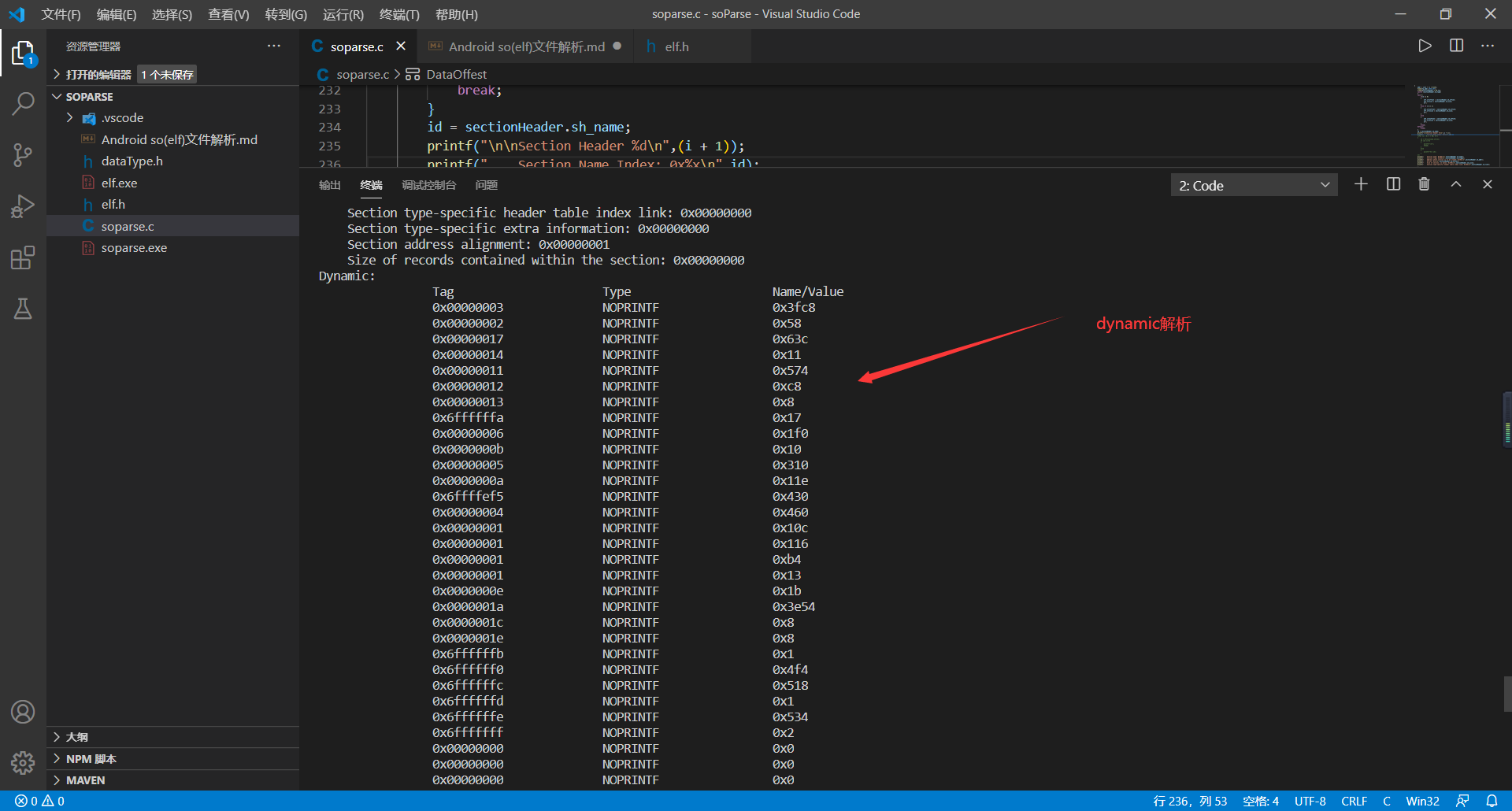Open dataType.h in the explorer

[132, 161]
